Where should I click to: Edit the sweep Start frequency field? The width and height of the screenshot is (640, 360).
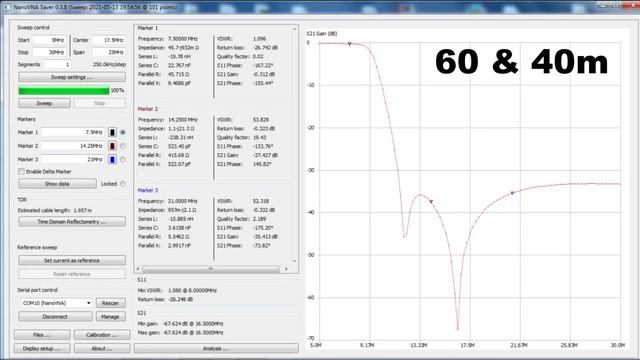point(49,40)
